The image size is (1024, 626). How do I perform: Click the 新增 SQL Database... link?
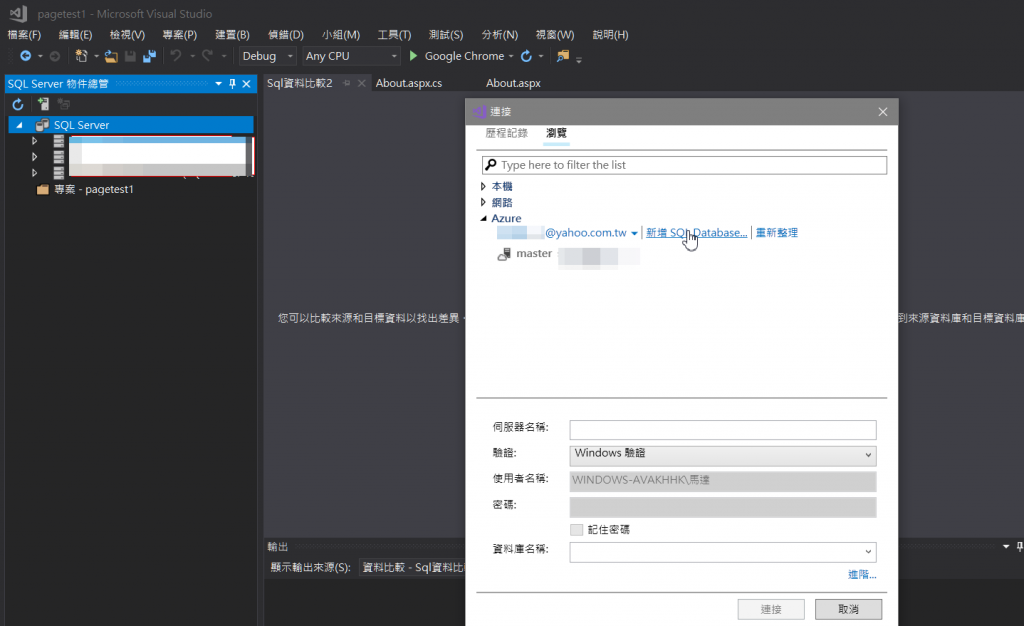point(696,232)
